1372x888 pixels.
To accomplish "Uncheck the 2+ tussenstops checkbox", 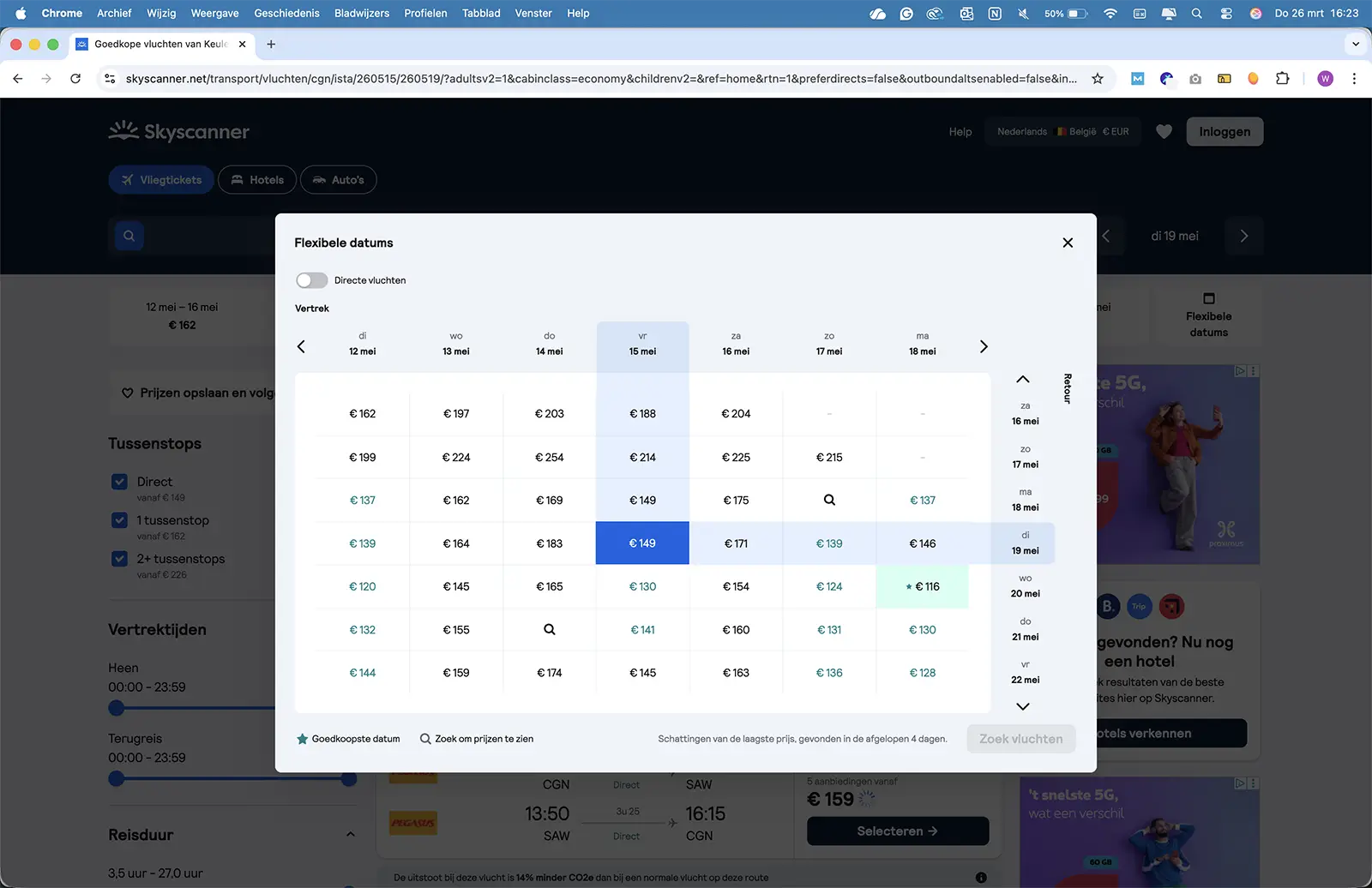I will (120, 559).
